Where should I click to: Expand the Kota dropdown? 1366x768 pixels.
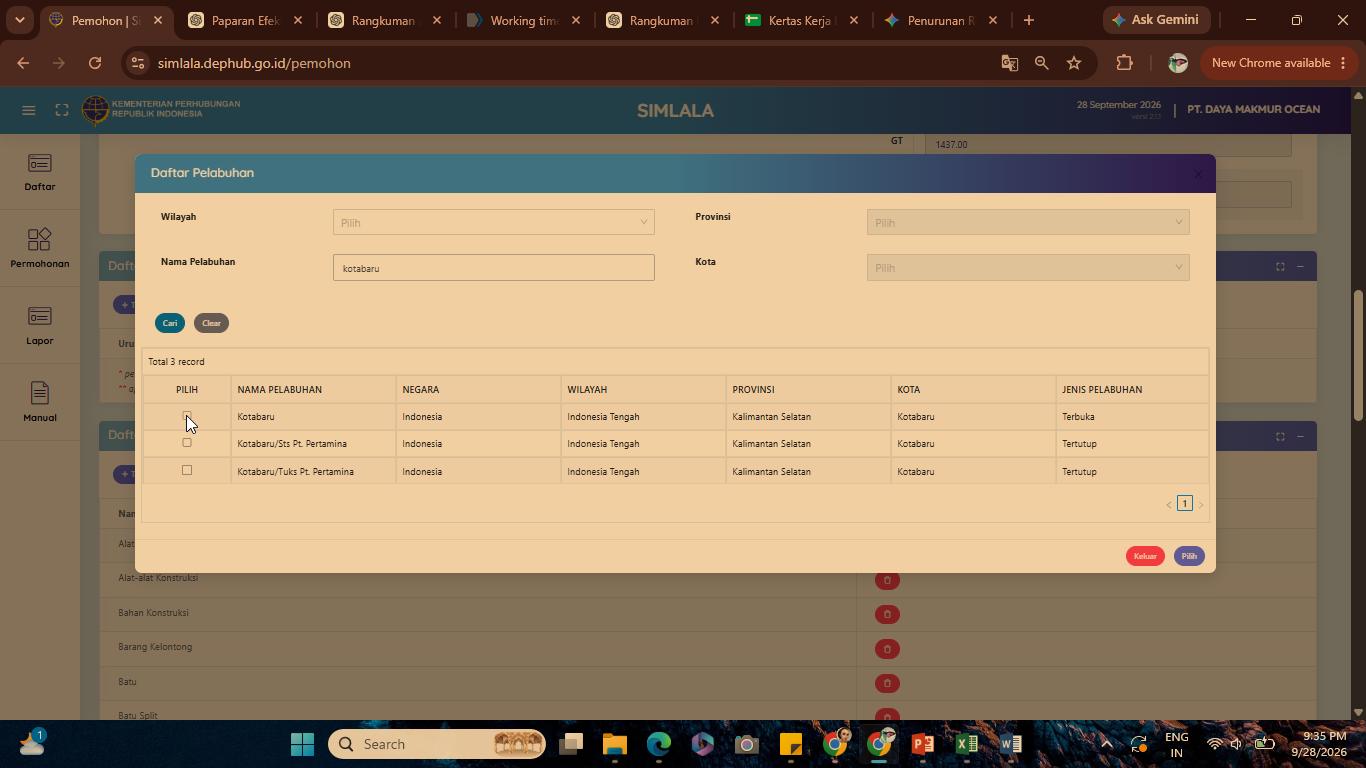point(1028,267)
